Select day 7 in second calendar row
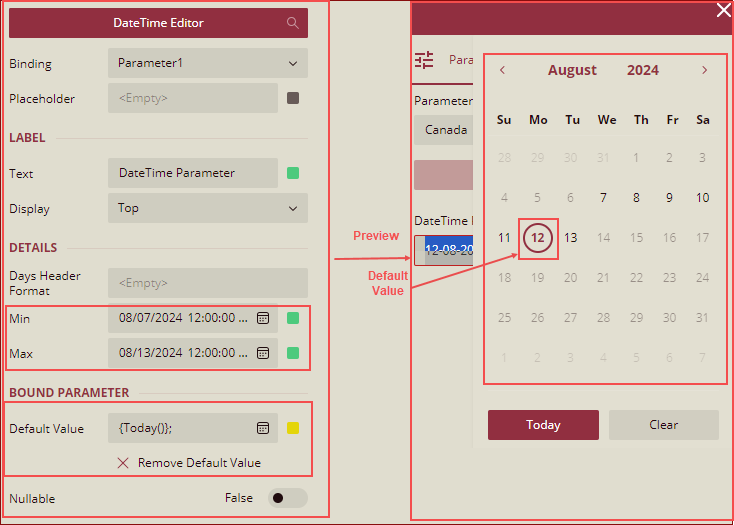The width and height of the screenshot is (734, 525). pyautogui.click(x=603, y=198)
